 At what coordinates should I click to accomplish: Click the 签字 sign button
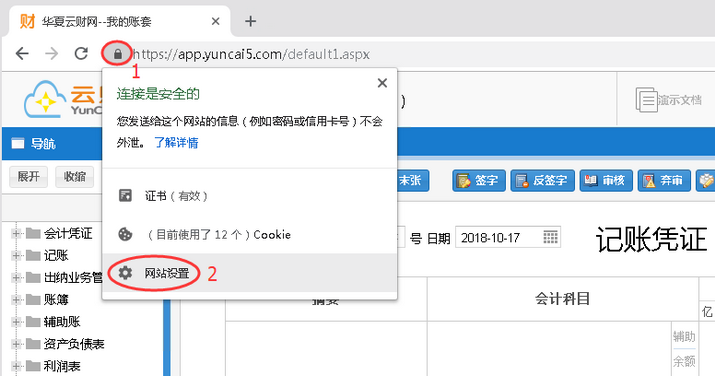[479, 180]
